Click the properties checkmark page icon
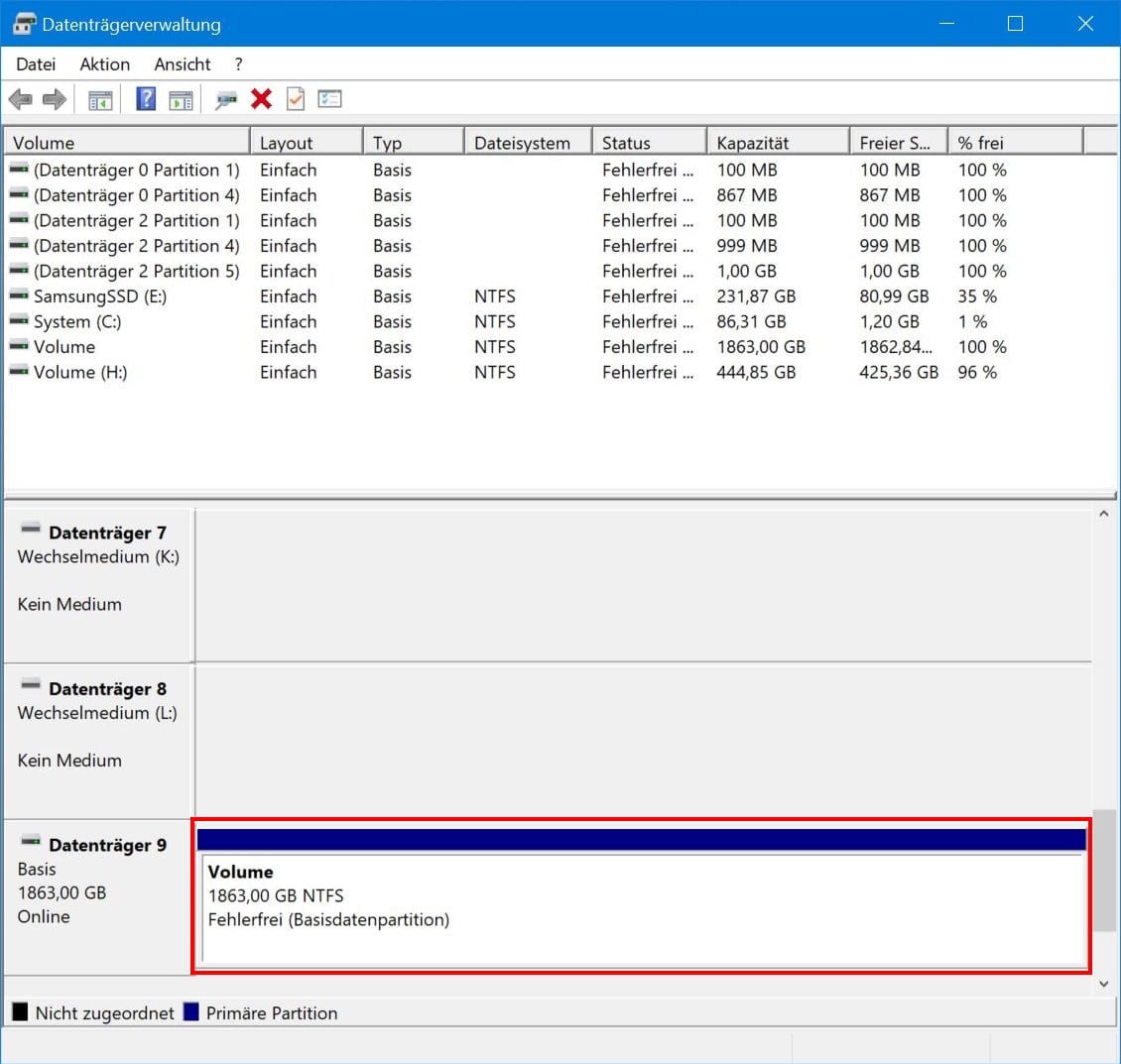The image size is (1121, 1064). tap(296, 99)
